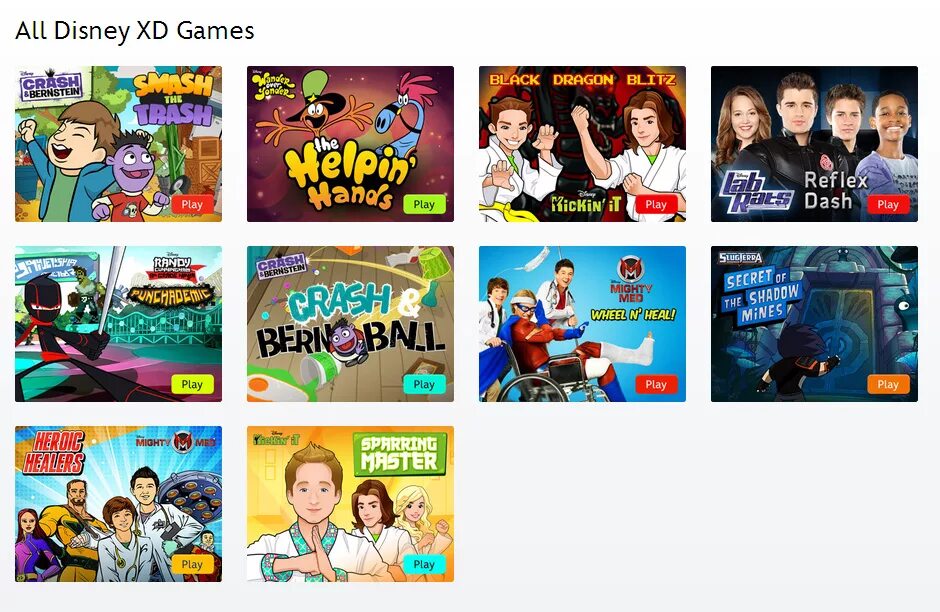
Task: Click Play on Wheel N' Heal game
Action: tap(656, 384)
